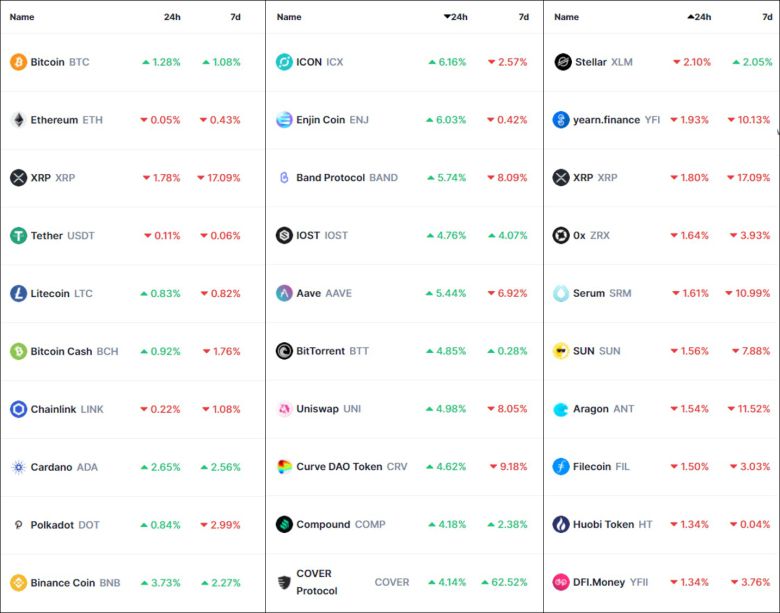Sort the left table by Name header
Image resolution: width=780 pixels, height=613 pixels.
pos(22,17)
